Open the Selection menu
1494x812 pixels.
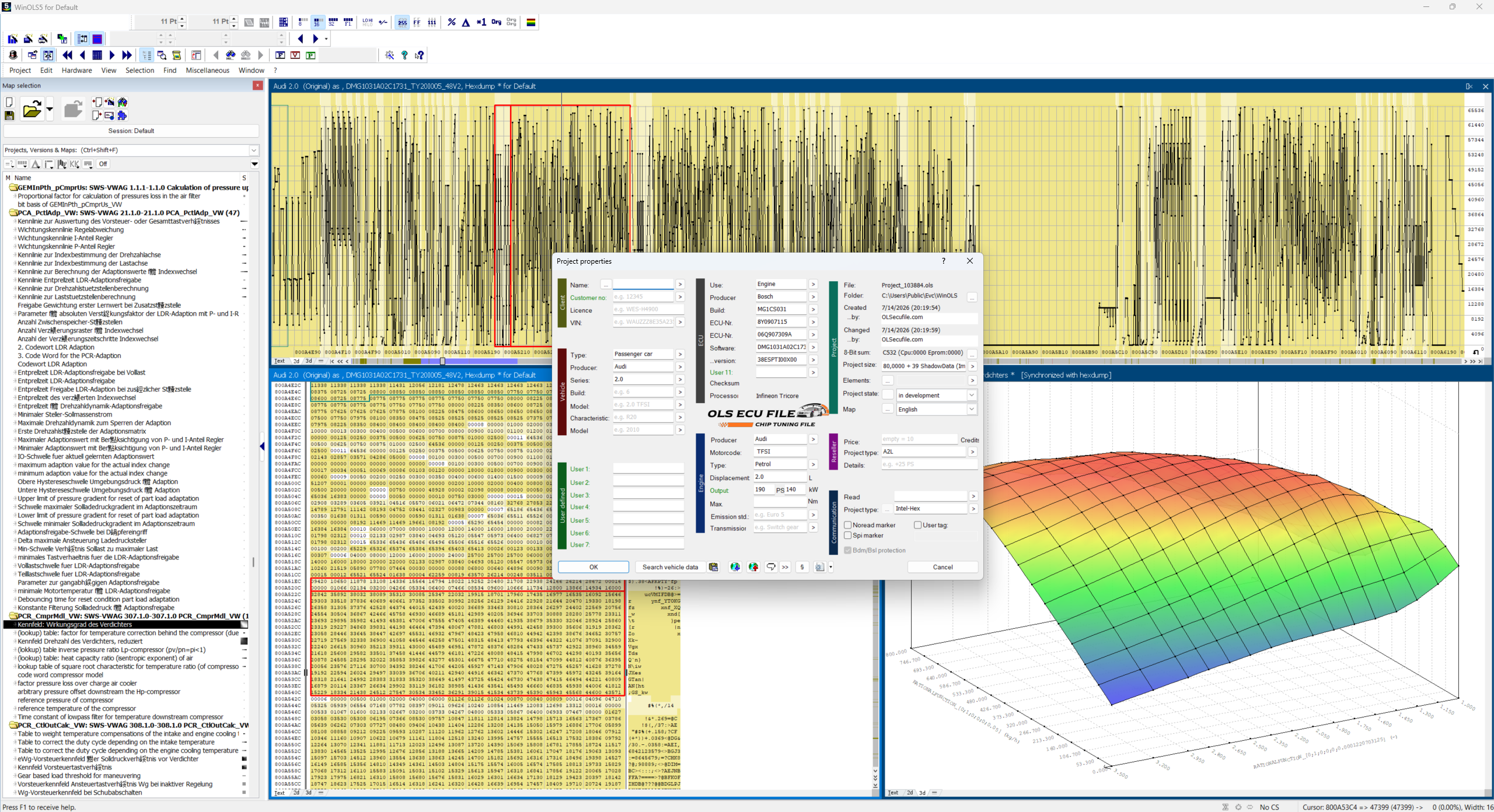point(139,71)
